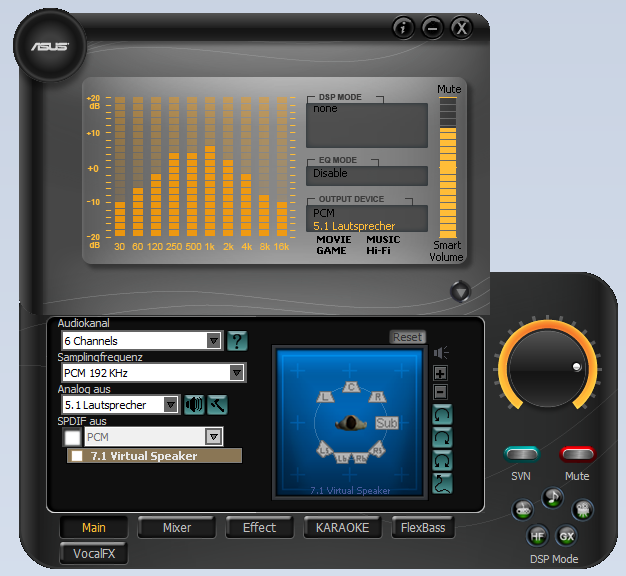Click the center C speaker in the map

pos(351,387)
